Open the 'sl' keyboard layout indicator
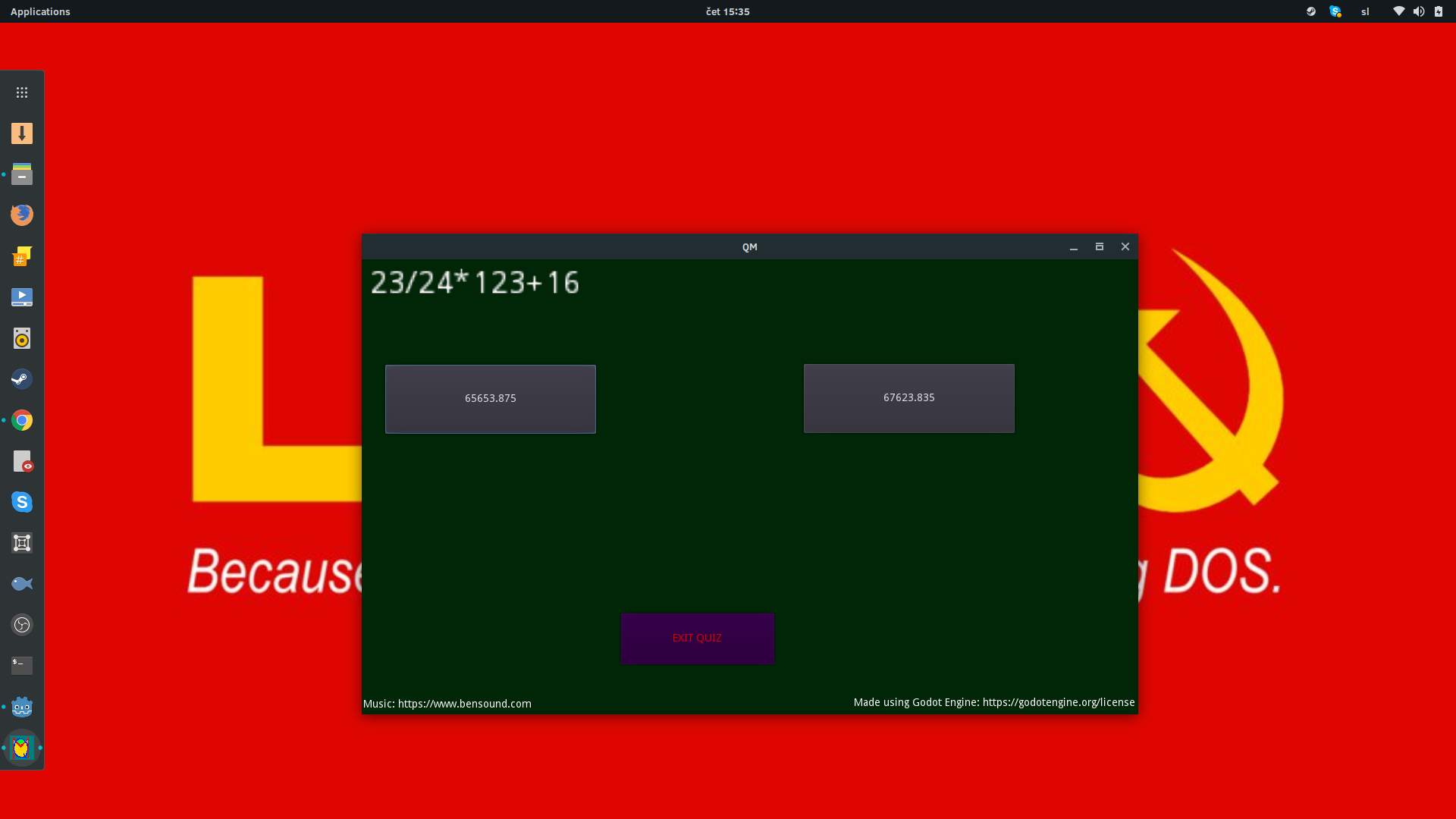The image size is (1456, 819). (1365, 11)
